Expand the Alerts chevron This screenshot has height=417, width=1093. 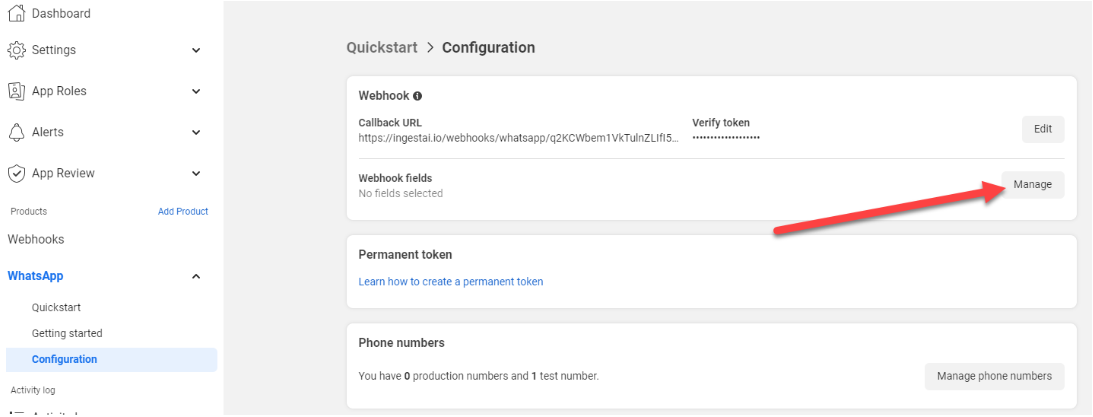(197, 132)
